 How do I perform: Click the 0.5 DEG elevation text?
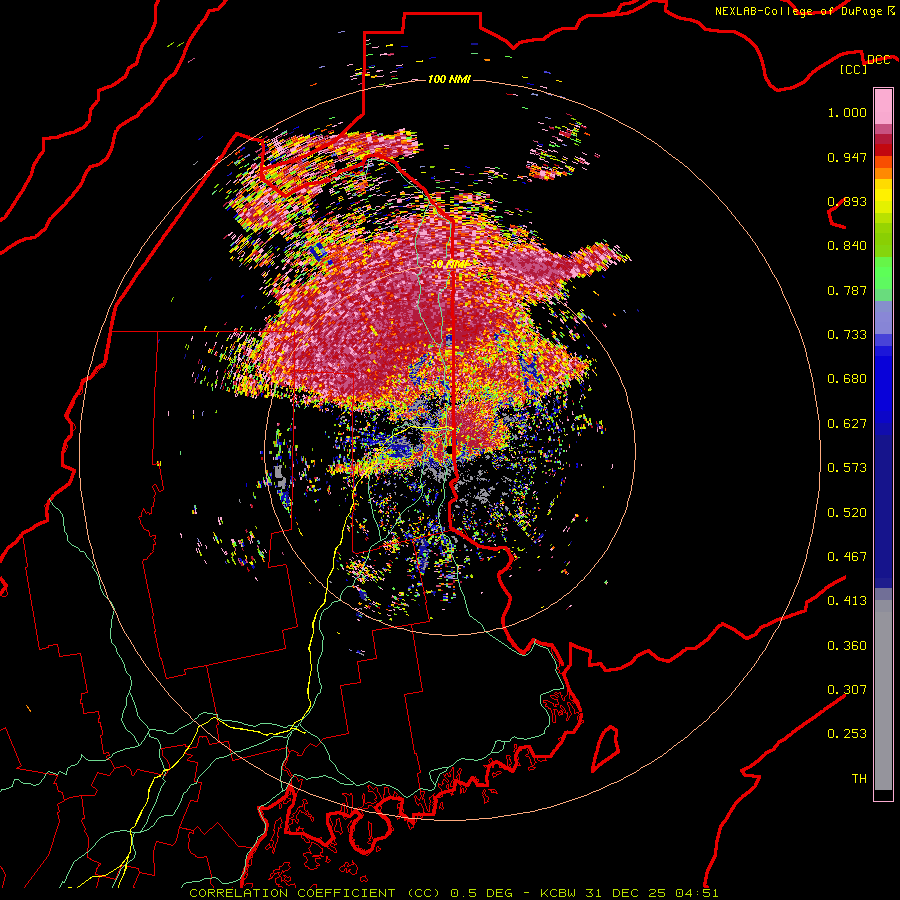tap(481, 893)
